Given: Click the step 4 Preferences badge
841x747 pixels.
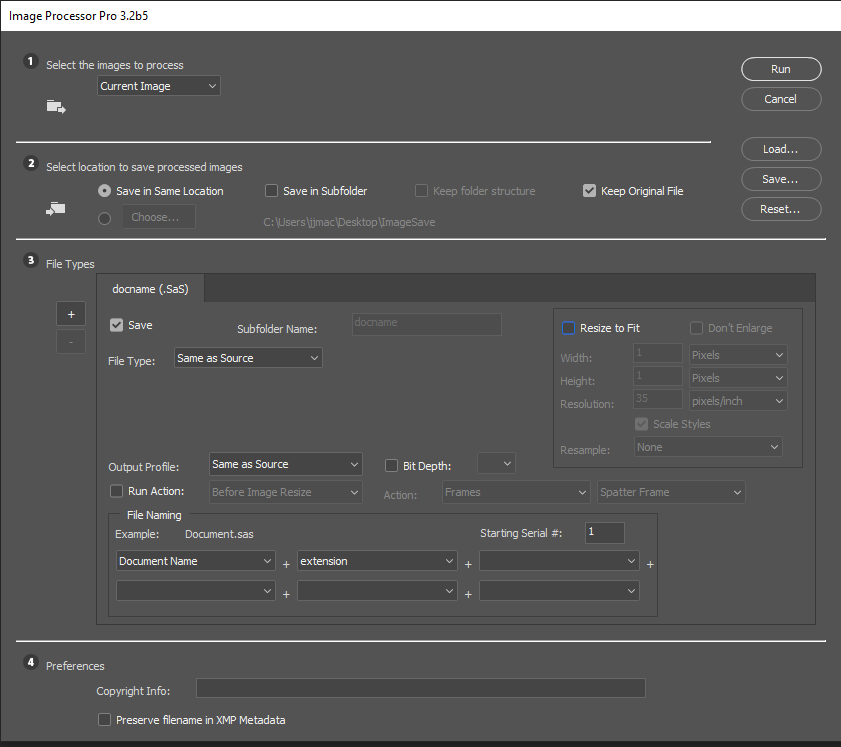Looking at the screenshot, I should pos(29,661).
